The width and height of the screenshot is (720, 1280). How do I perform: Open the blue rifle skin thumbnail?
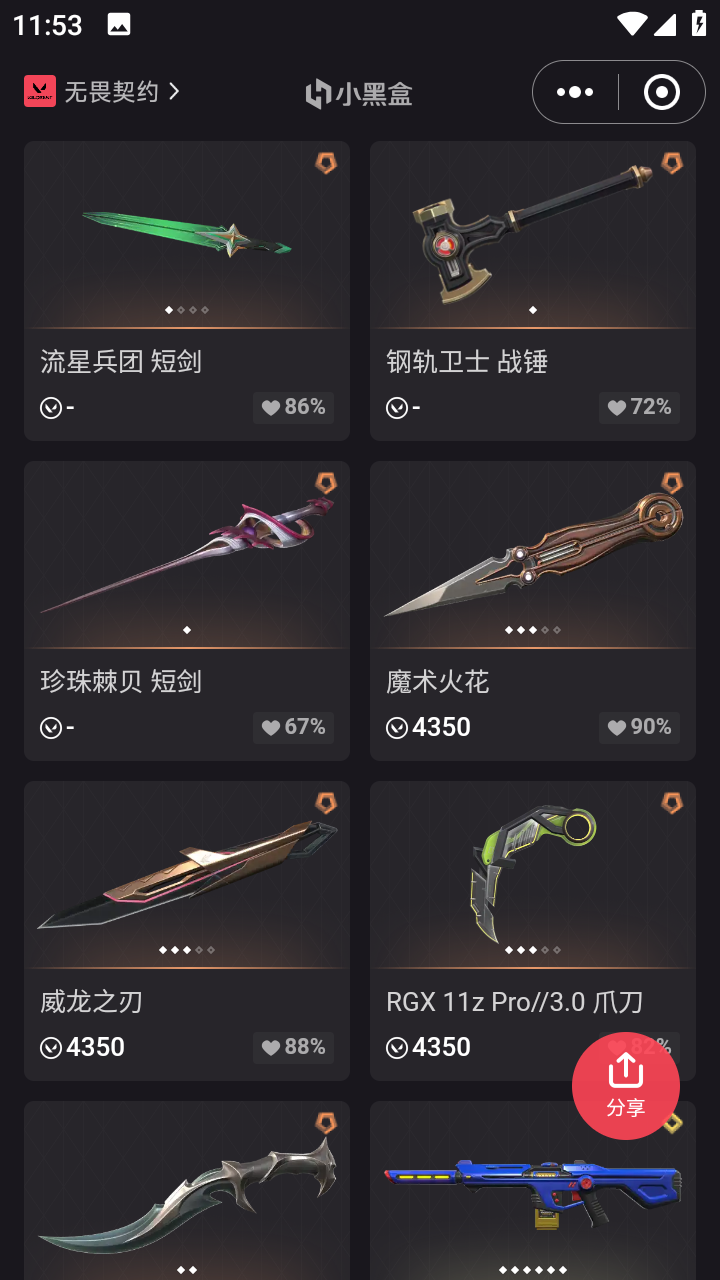click(x=533, y=1190)
